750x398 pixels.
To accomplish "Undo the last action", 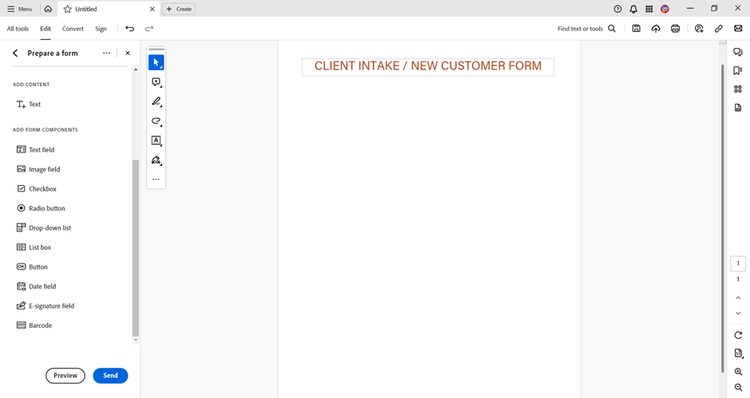I will pyautogui.click(x=130, y=29).
